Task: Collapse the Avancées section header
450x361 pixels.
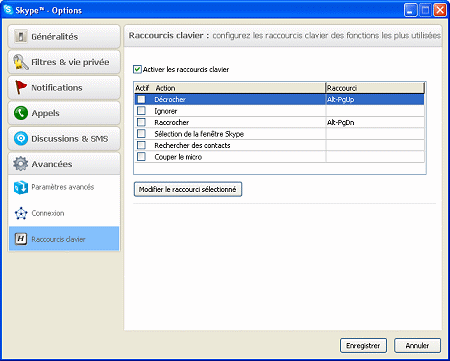Action: pyautogui.click(x=64, y=164)
